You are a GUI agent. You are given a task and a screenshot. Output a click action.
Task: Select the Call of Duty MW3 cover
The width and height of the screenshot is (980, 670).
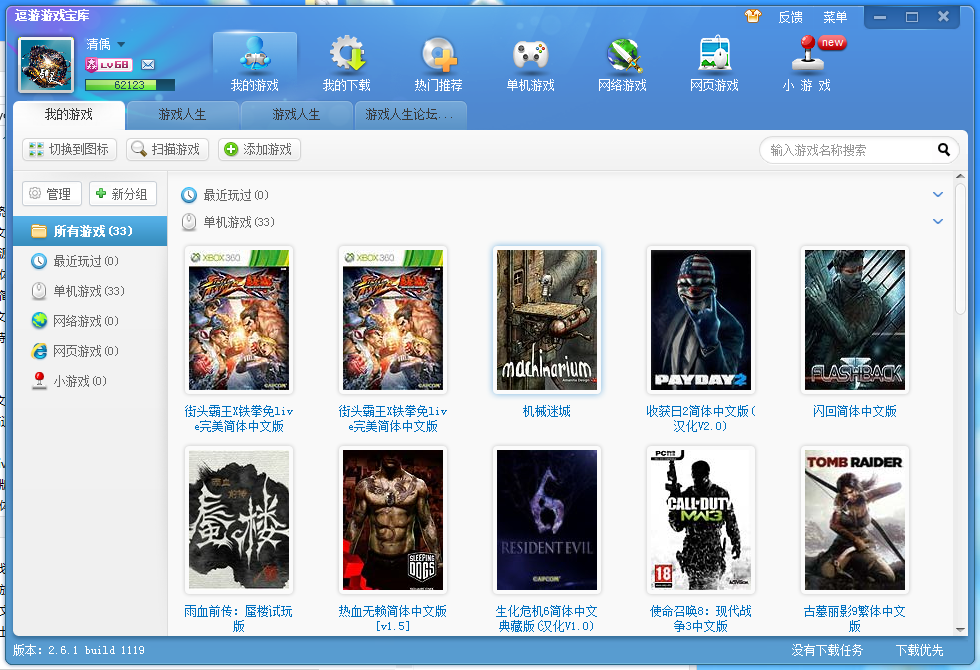[x=701, y=520]
